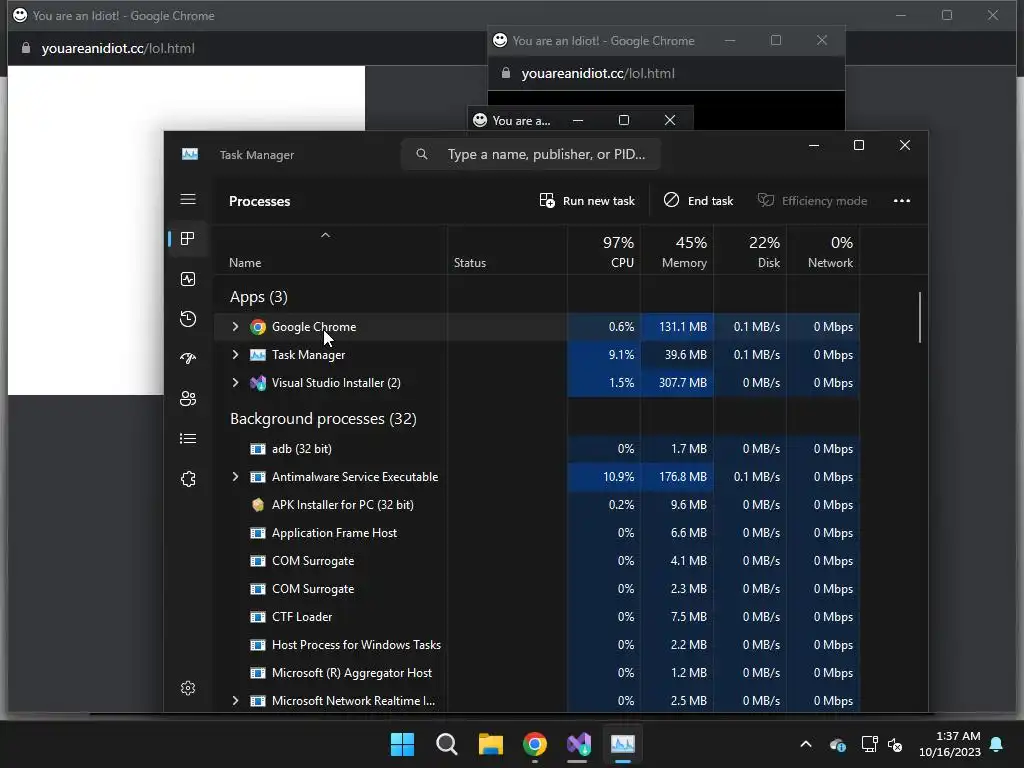Click Task Manager vertical scrollbar thumb
Screen dimensions: 1024x768
pos(920,317)
